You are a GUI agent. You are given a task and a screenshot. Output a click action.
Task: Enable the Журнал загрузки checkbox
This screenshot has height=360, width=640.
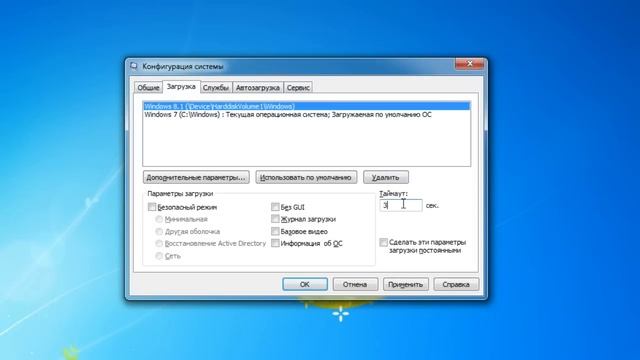coord(275,219)
